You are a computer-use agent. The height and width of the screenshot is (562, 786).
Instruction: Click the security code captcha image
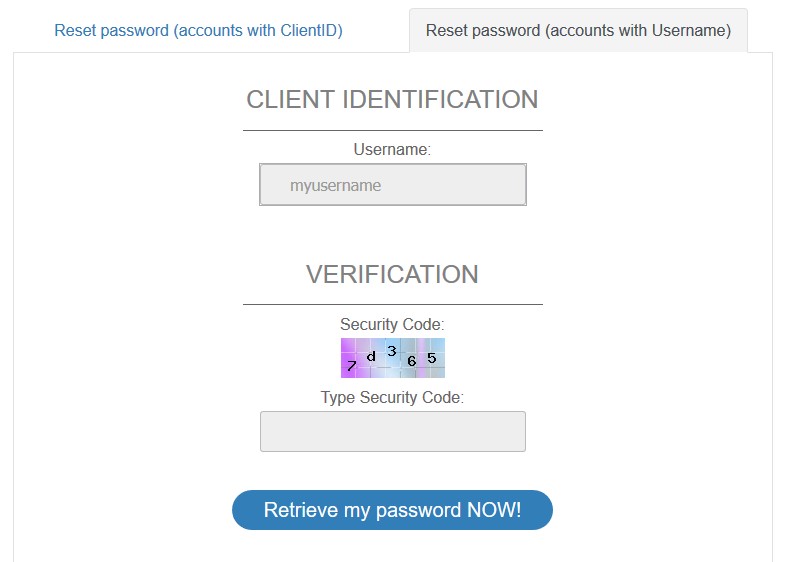[x=392, y=358]
